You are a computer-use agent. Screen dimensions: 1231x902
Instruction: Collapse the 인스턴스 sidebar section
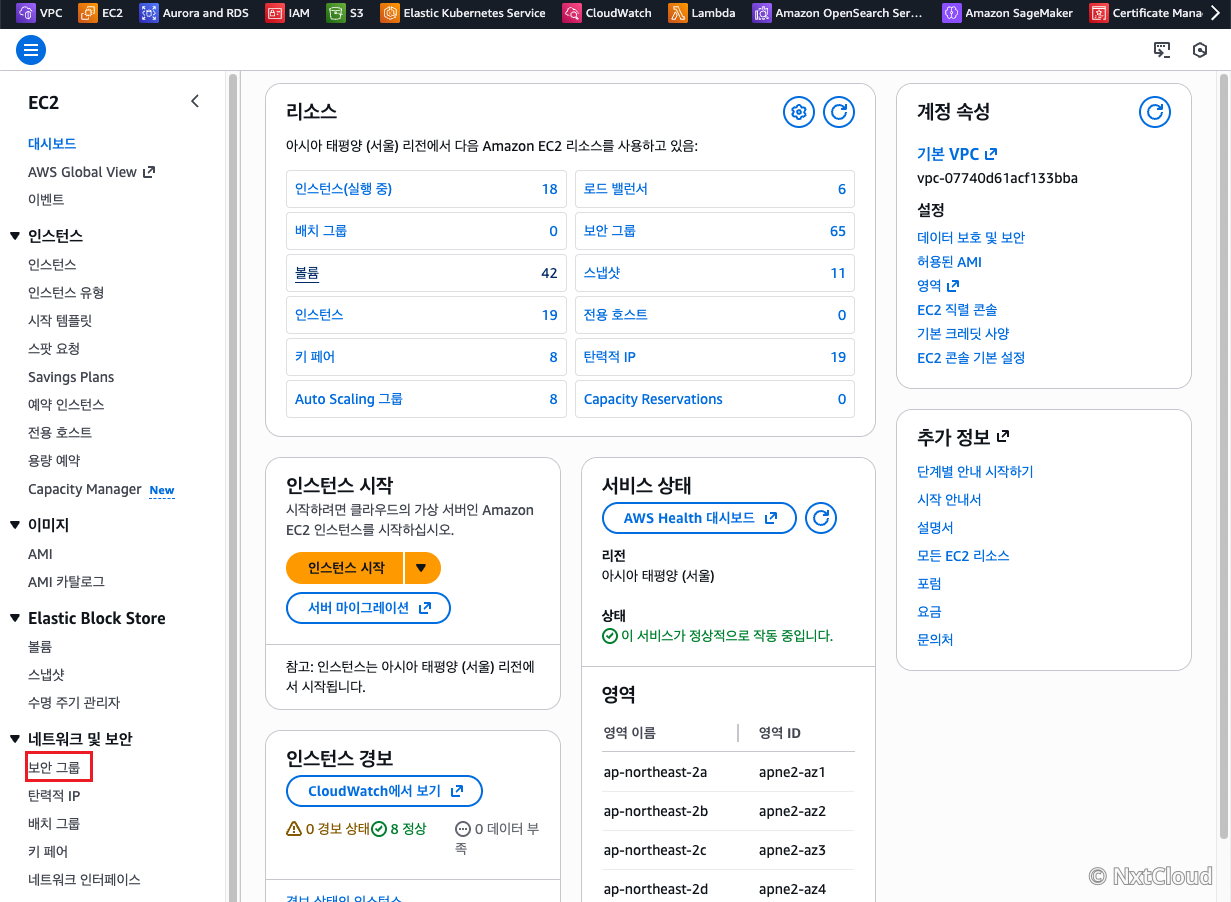point(15,236)
